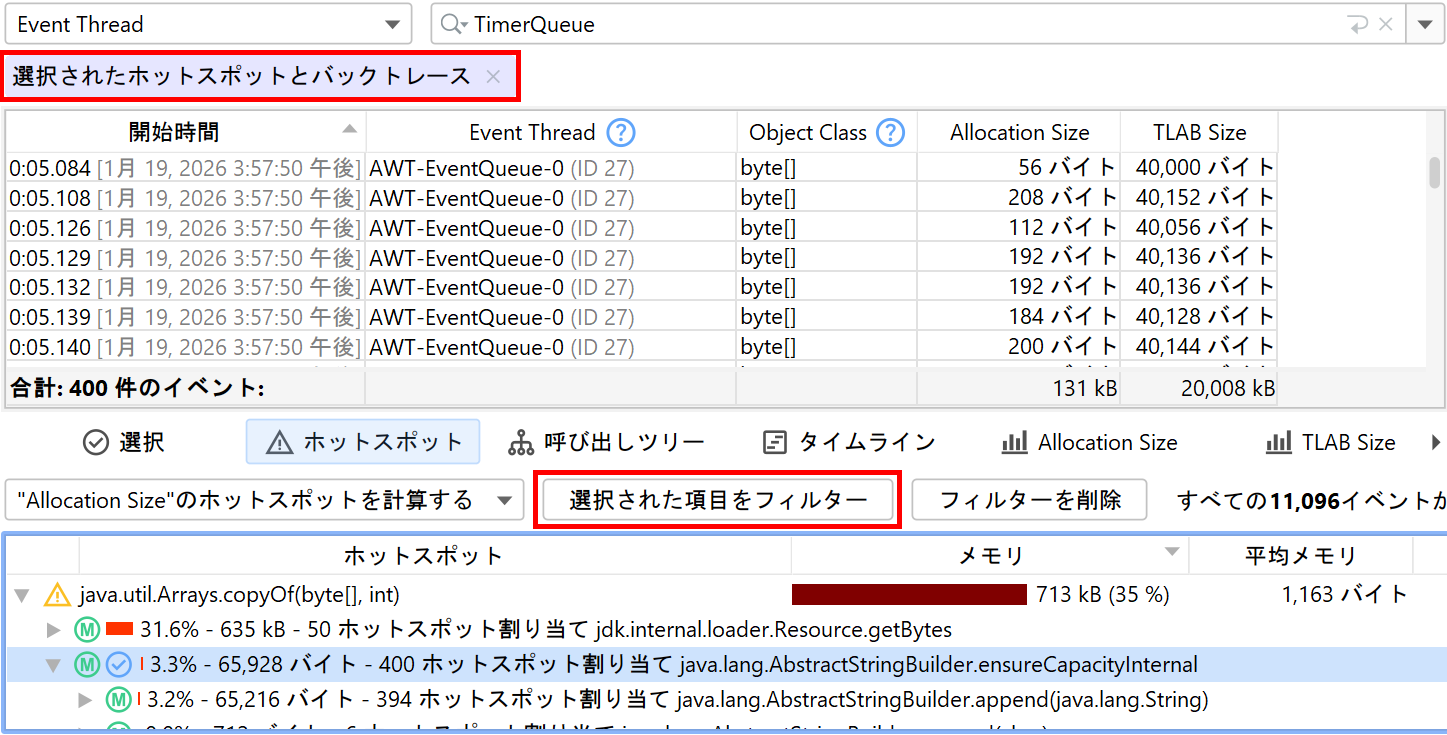Sort by the Allocation Size column header

pos(1019,132)
